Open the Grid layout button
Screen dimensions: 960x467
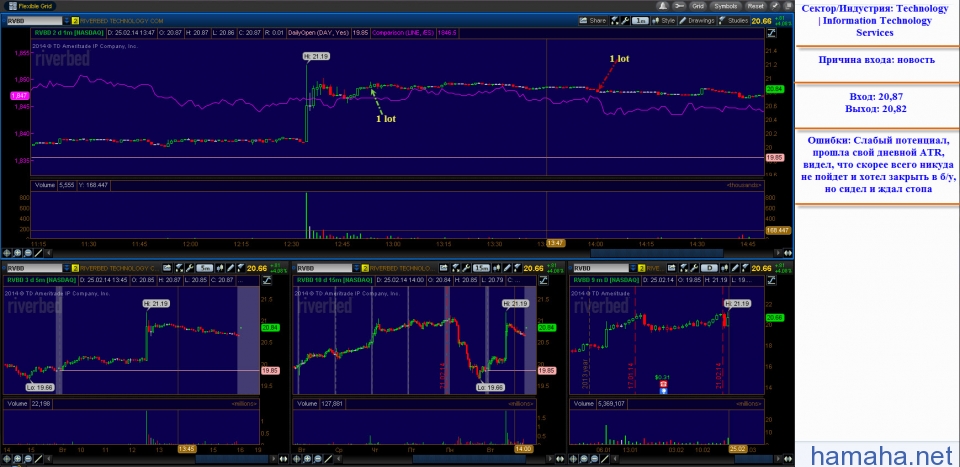pos(697,6)
